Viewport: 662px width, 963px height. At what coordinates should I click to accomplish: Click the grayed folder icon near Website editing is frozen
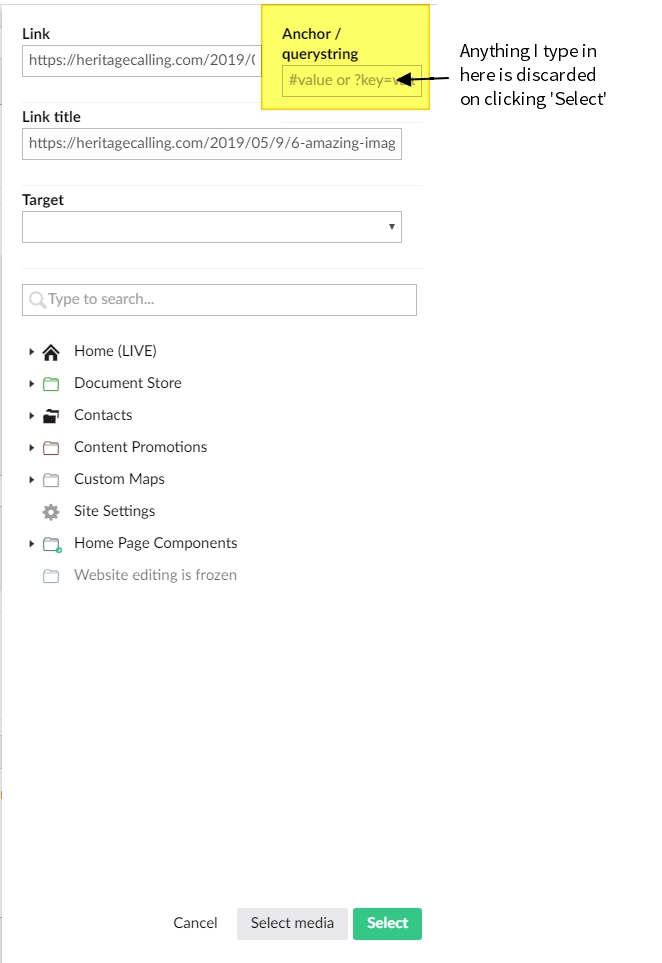pyautogui.click(x=51, y=575)
